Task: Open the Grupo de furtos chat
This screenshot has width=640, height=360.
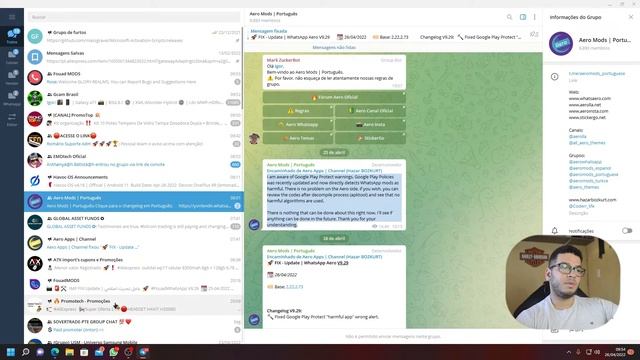Action: 134,36
